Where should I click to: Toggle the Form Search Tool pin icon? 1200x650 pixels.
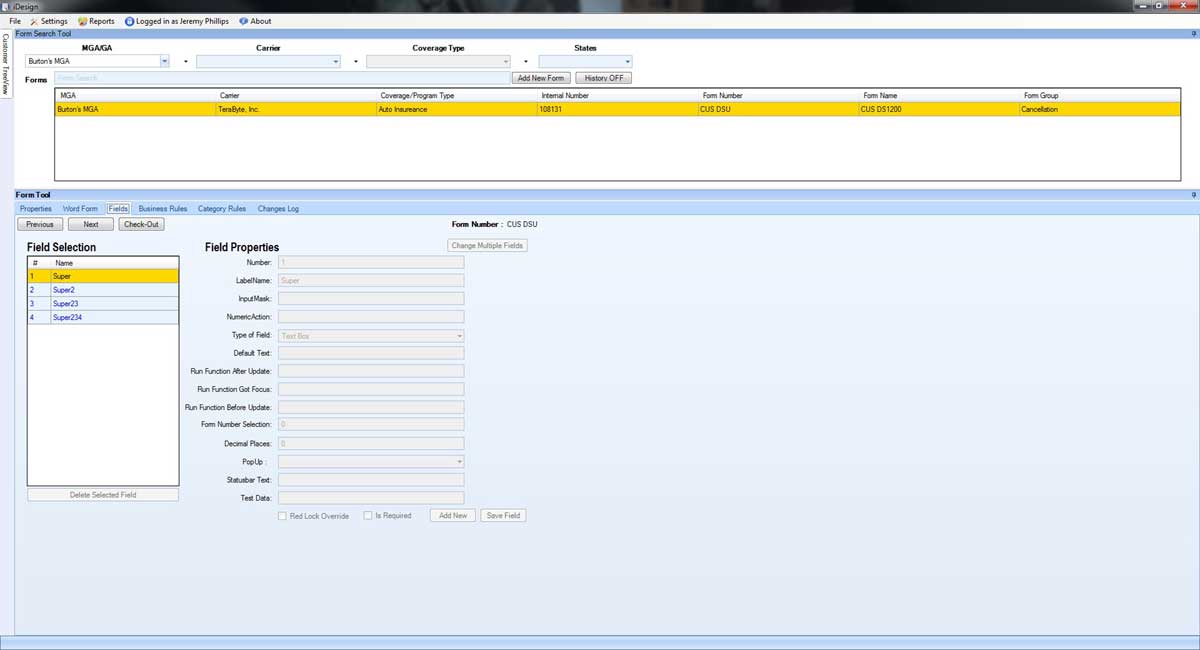tap(1193, 33)
